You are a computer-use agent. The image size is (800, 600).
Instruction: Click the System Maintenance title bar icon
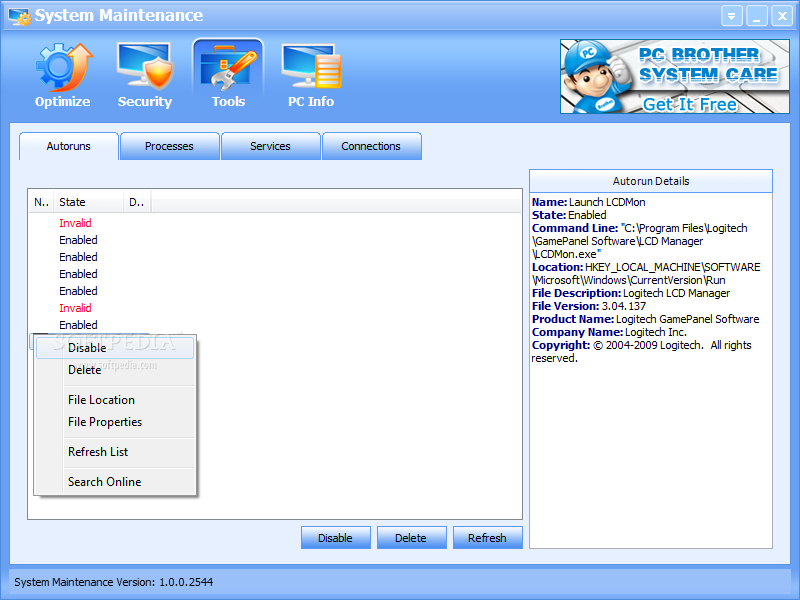coord(19,16)
